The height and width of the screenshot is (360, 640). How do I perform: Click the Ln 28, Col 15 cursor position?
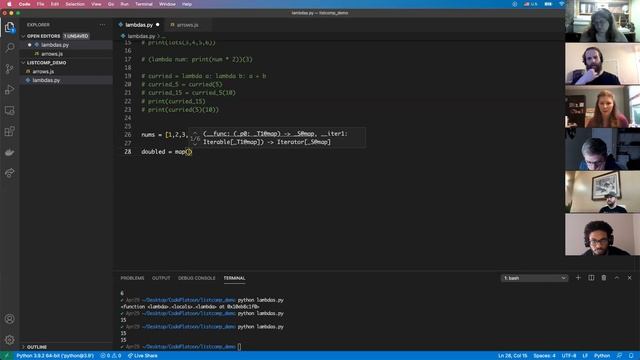pos(512,356)
